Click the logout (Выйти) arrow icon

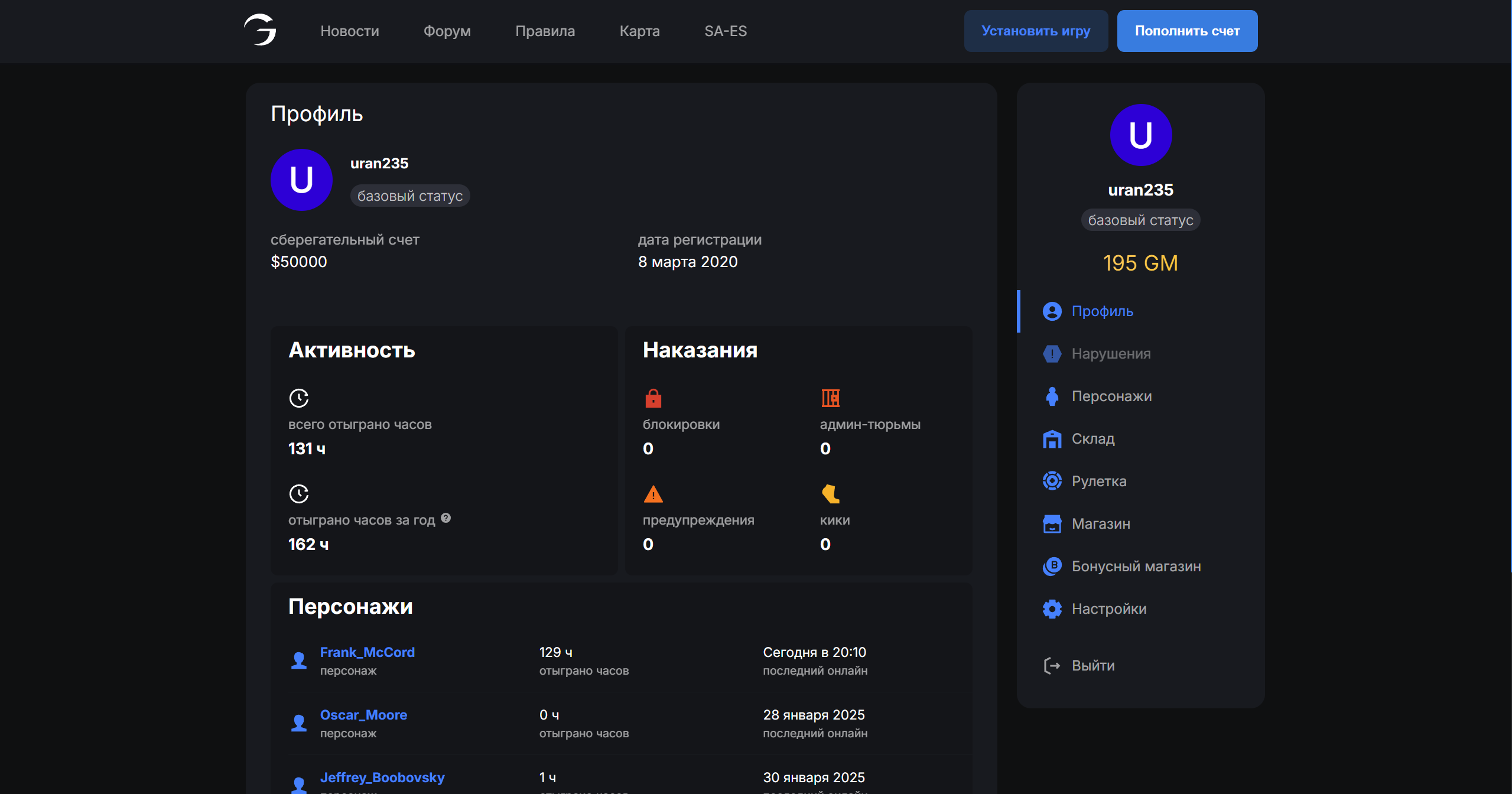pos(1052,665)
